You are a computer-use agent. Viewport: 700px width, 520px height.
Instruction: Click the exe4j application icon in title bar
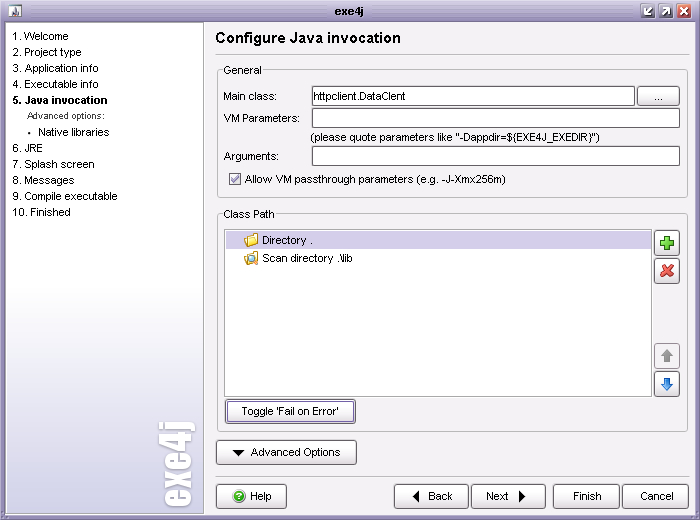click(15, 11)
